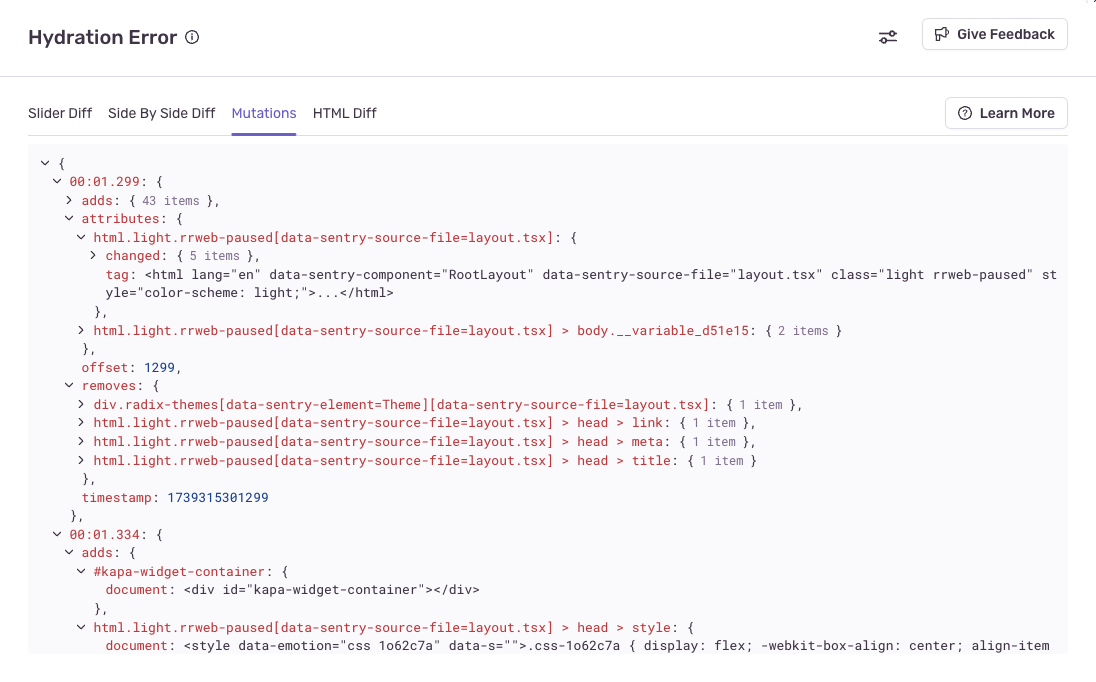Screen dimensions: 1096x682
Task: Expand the body.__variable_d51e15 node
Action: pos(82,330)
